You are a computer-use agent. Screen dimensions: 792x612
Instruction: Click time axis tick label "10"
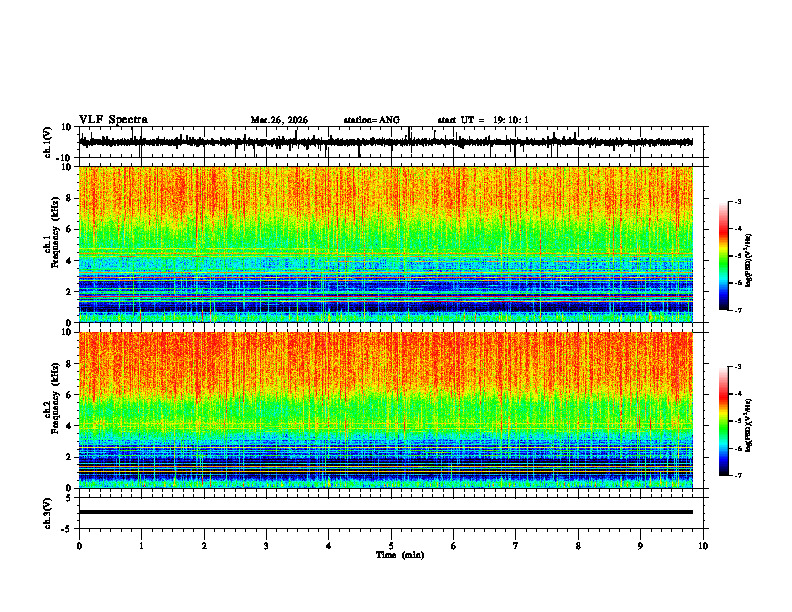(x=703, y=546)
